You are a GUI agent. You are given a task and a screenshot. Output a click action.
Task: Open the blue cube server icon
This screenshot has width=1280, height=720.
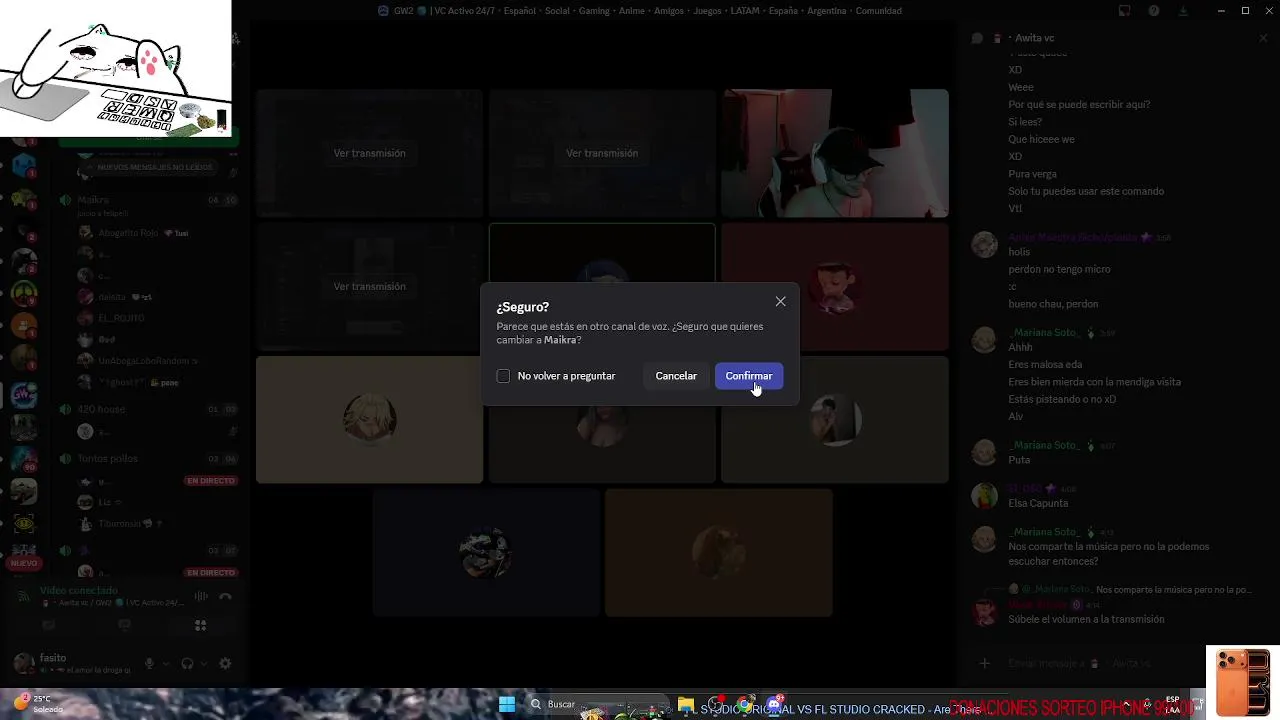coord(24,165)
